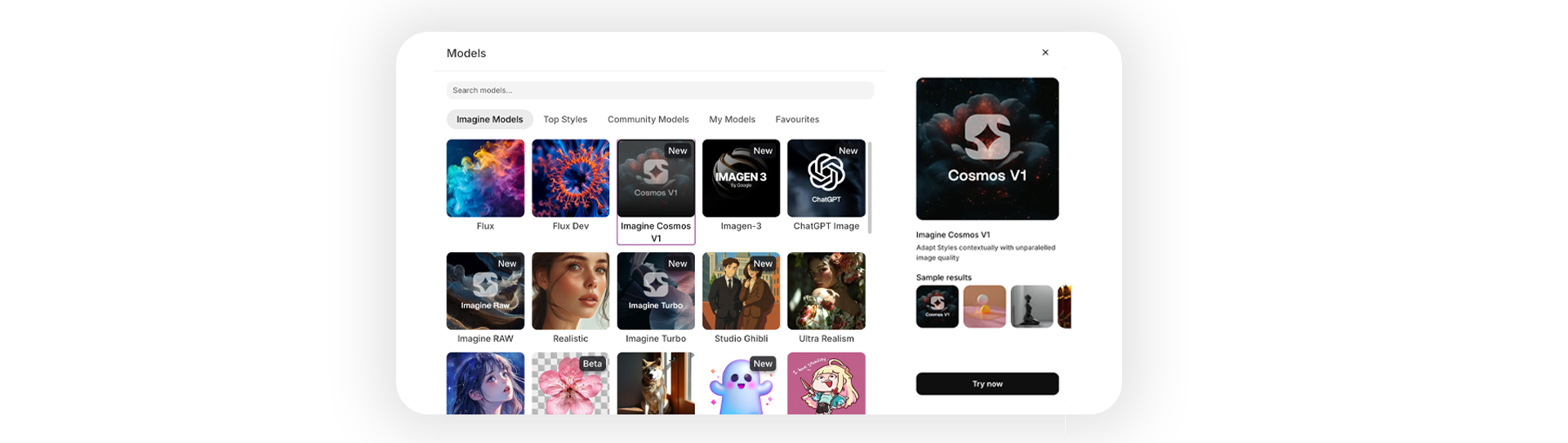Viewport: 1568px width, 443px height.
Task: View the peach sphere sample result
Action: click(x=984, y=307)
